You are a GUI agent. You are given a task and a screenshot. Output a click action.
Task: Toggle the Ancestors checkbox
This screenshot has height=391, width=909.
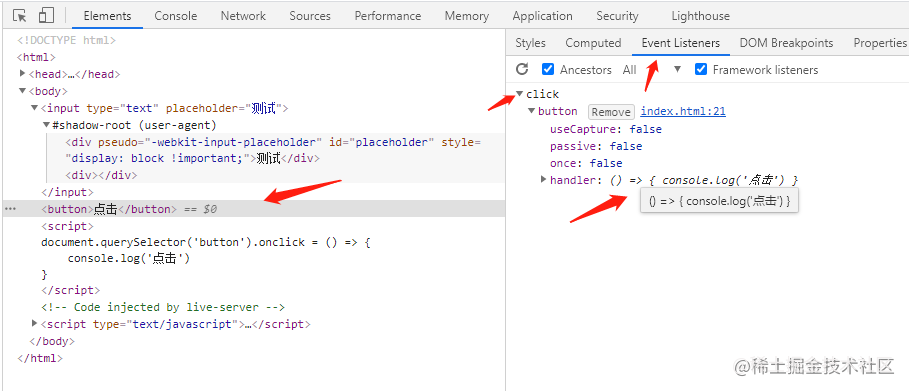pyautogui.click(x=548, y=70)
